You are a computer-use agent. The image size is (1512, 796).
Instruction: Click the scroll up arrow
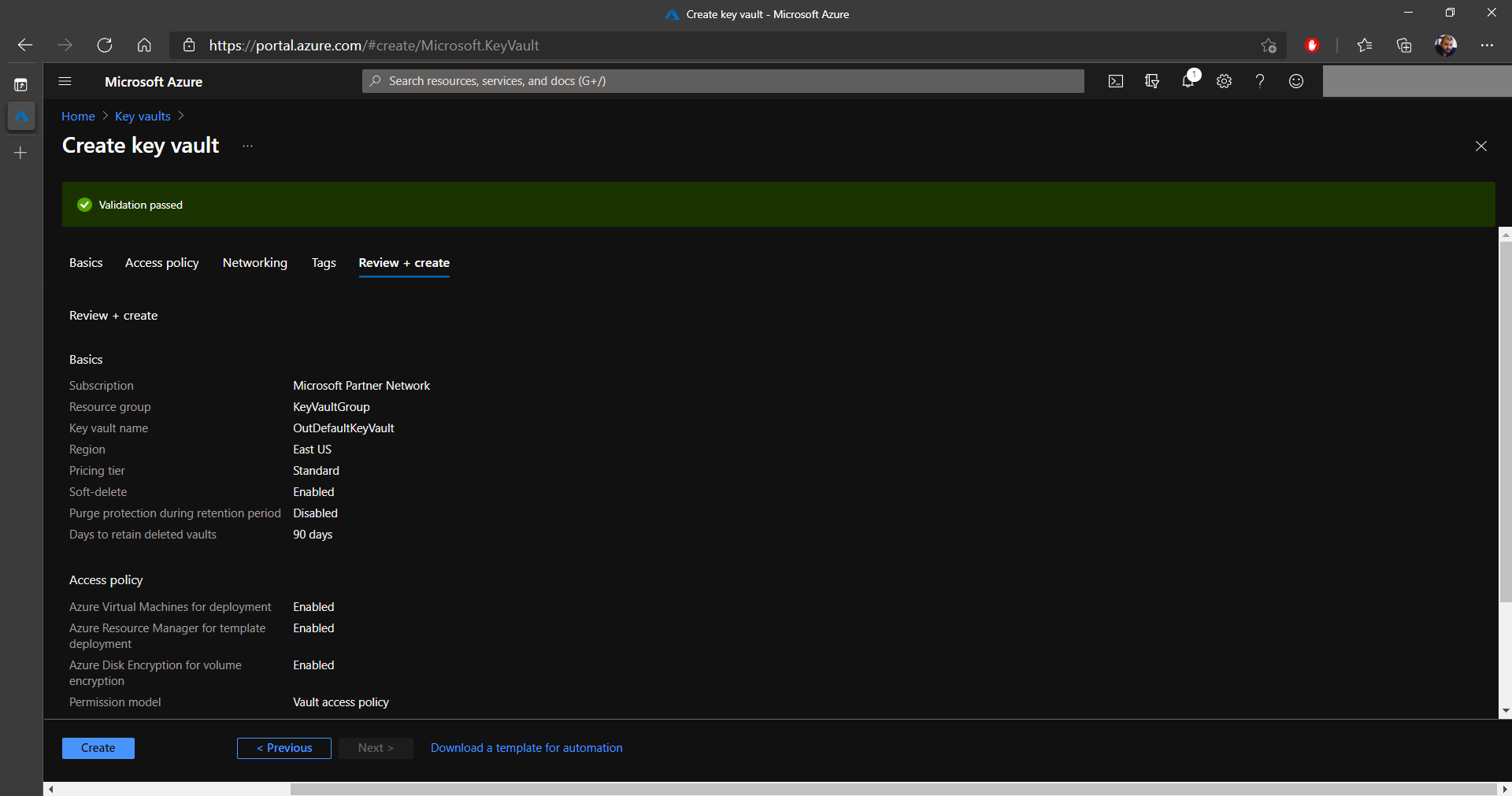[x=1506, y=235]
